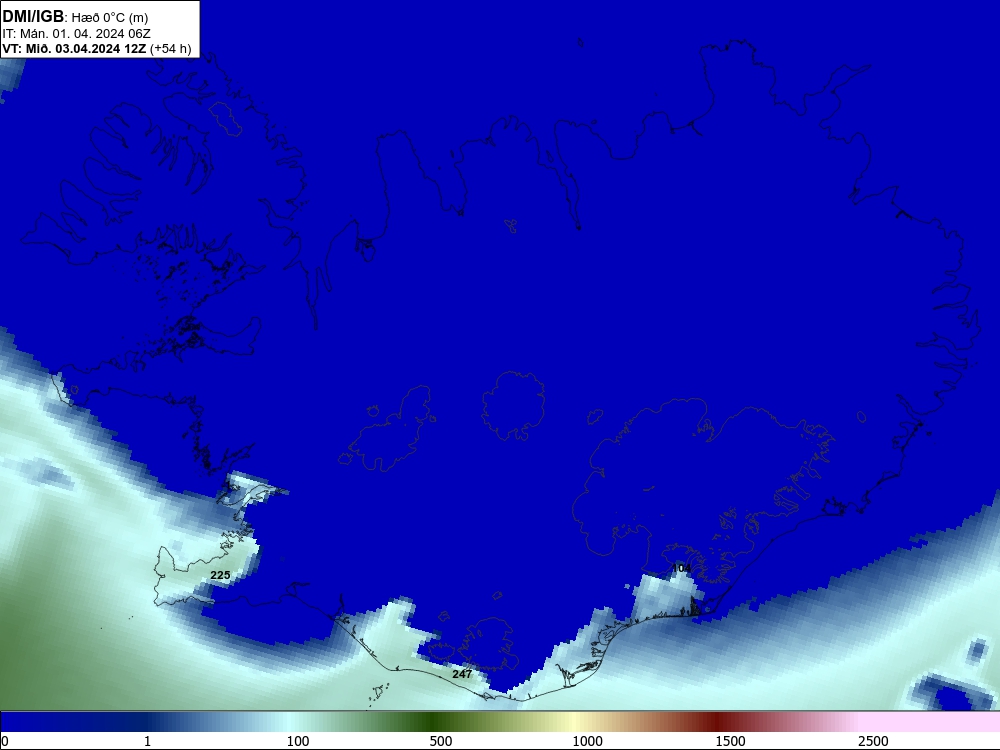Click the map value 225
1000x750 pixels.
point(220,575)
